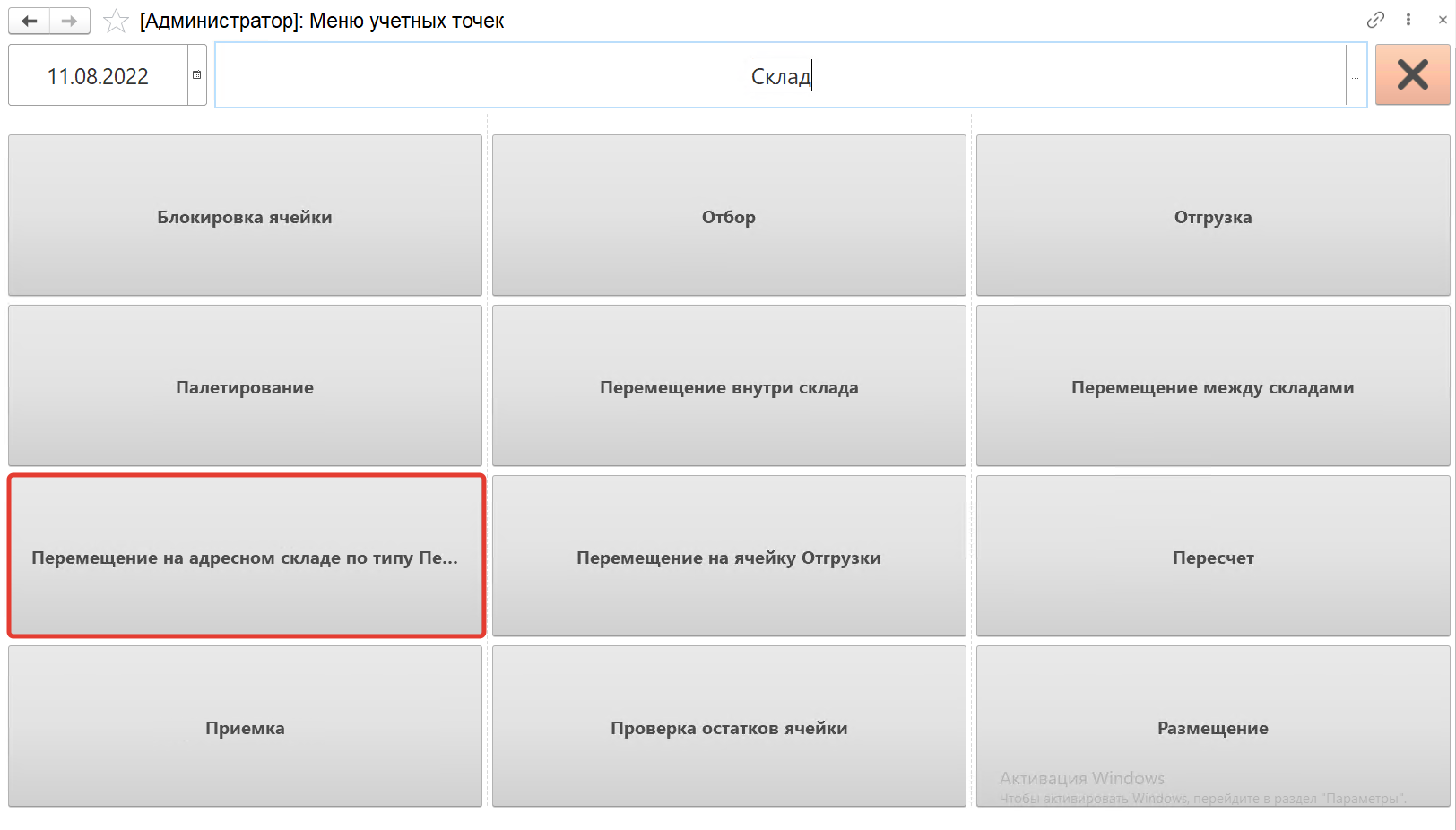Open Перемещение внутри склада

729,386
